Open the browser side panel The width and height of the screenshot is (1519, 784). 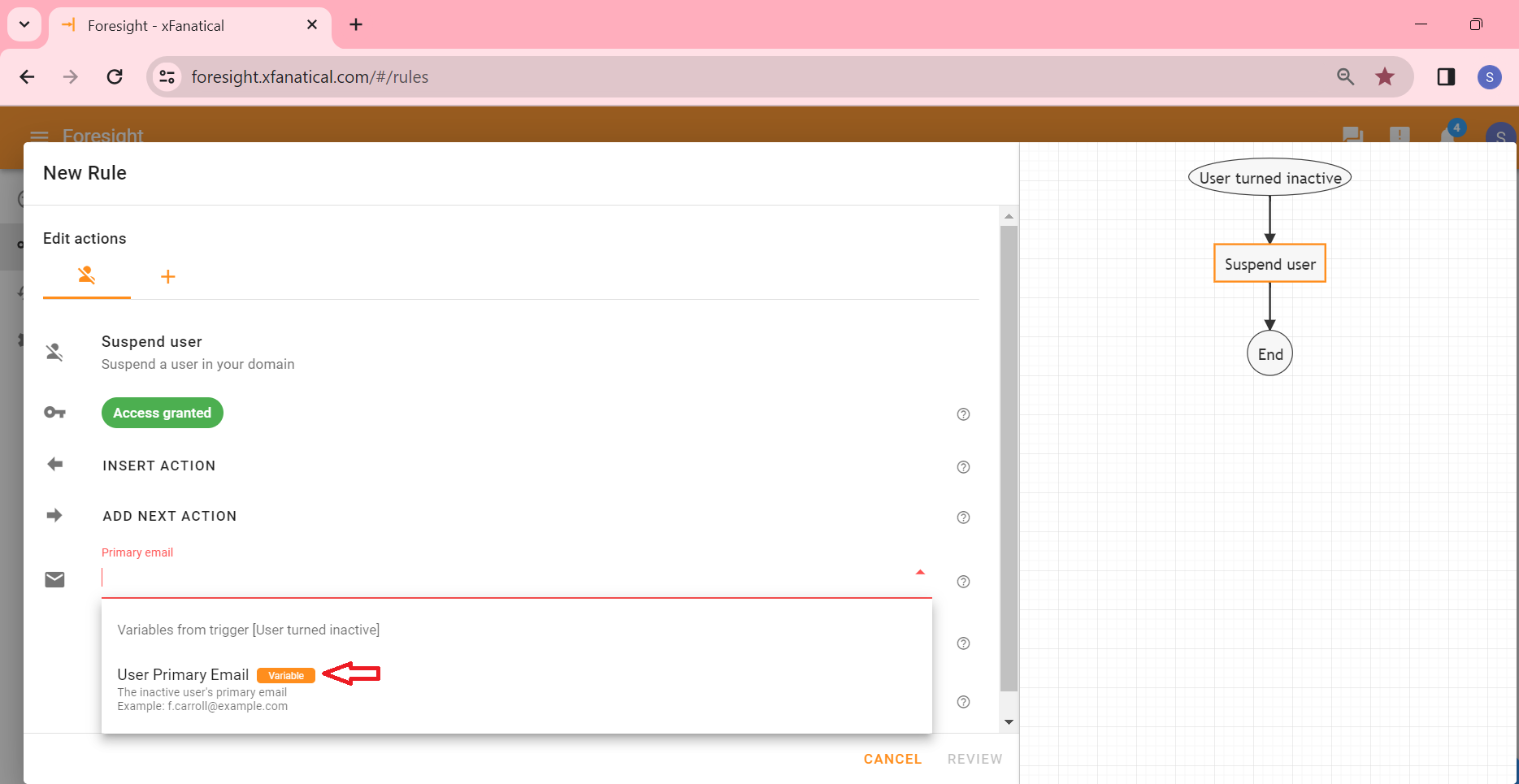[1446, 77]
